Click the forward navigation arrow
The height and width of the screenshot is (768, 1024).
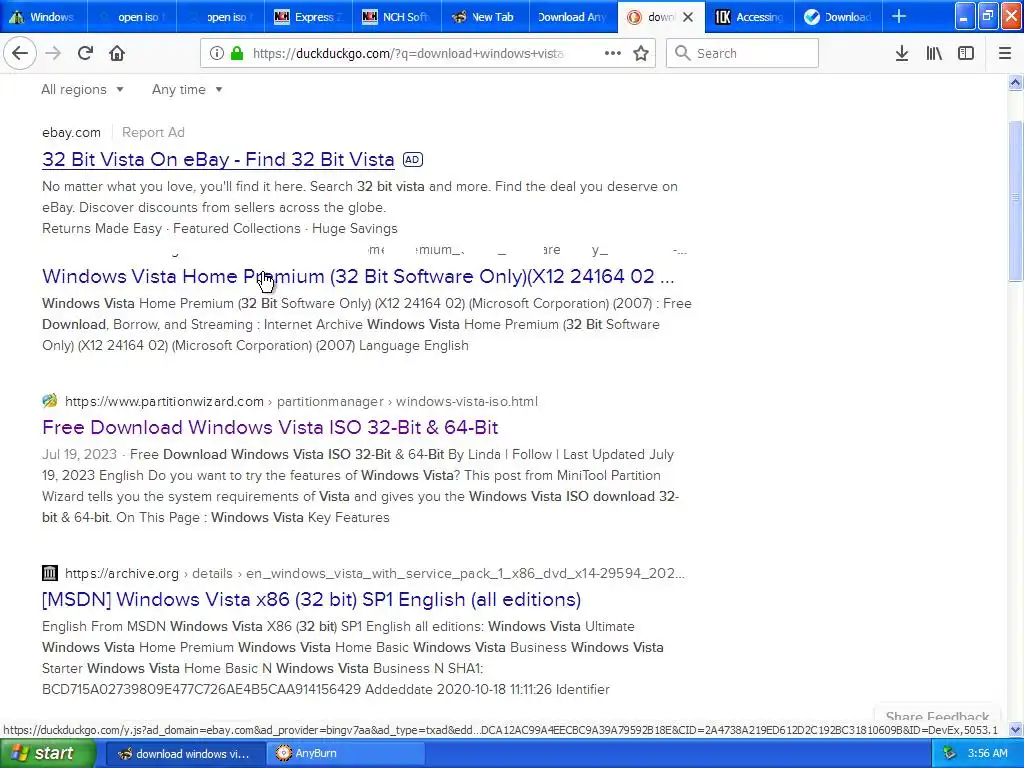pos(53,53)
